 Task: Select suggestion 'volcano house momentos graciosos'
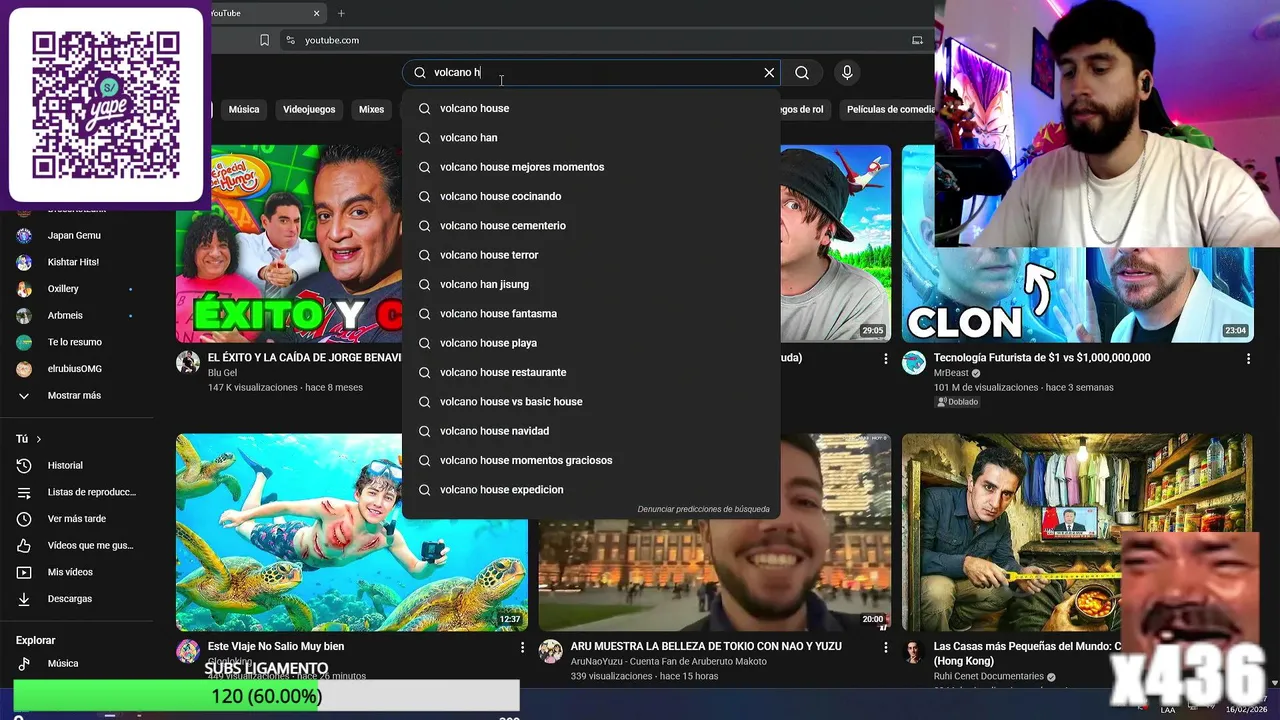(x=591, y=460)
